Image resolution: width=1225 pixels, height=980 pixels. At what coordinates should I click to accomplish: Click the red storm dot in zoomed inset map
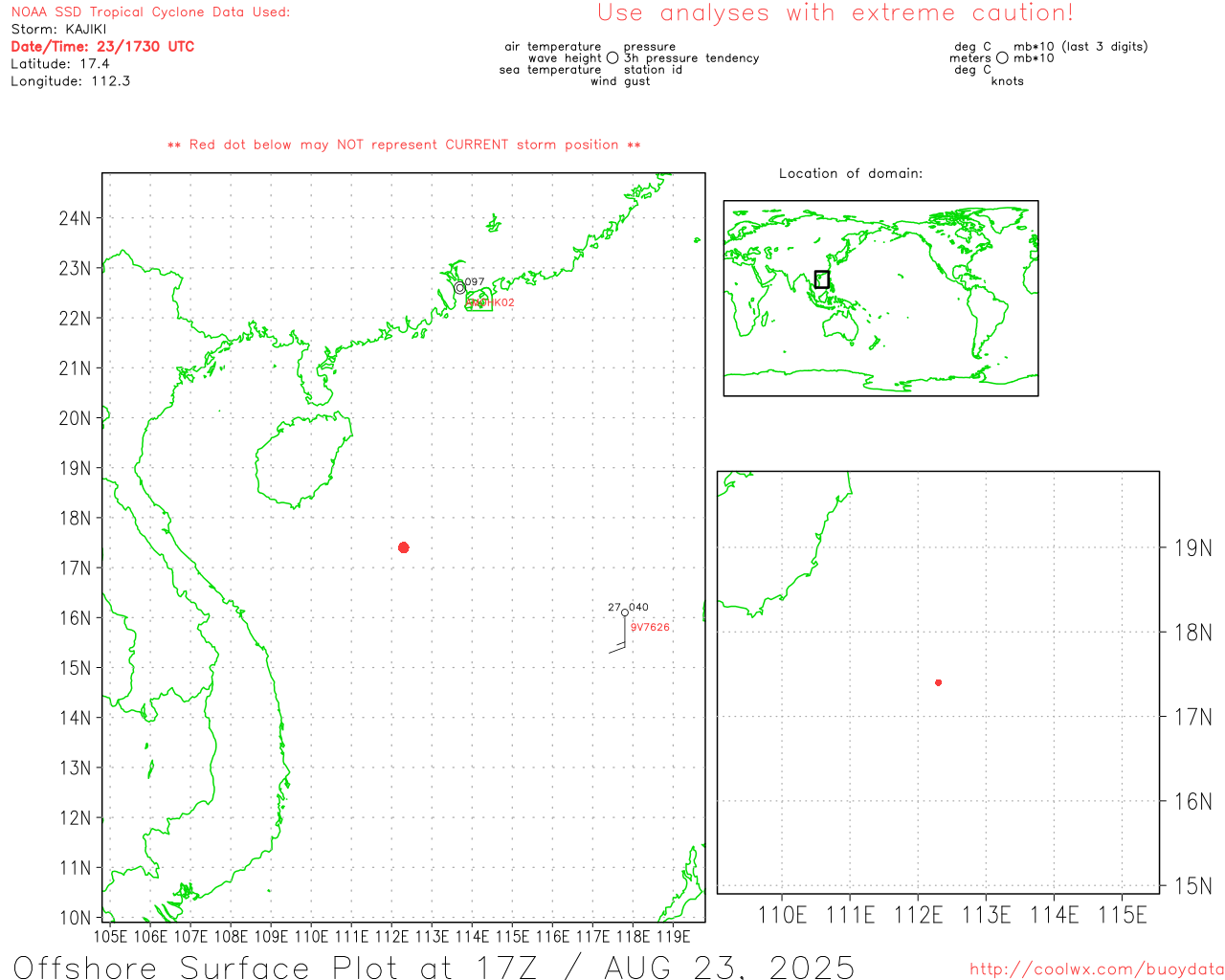[939, 682]
